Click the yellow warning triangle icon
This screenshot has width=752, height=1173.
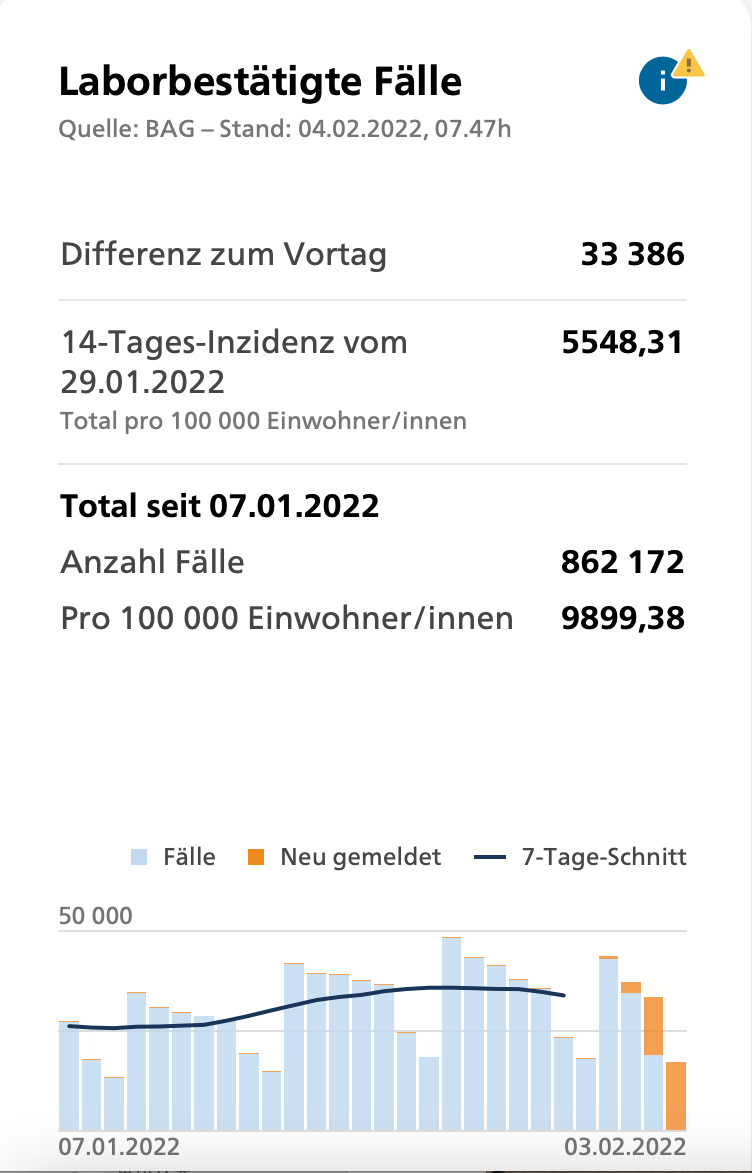[688, 64]
